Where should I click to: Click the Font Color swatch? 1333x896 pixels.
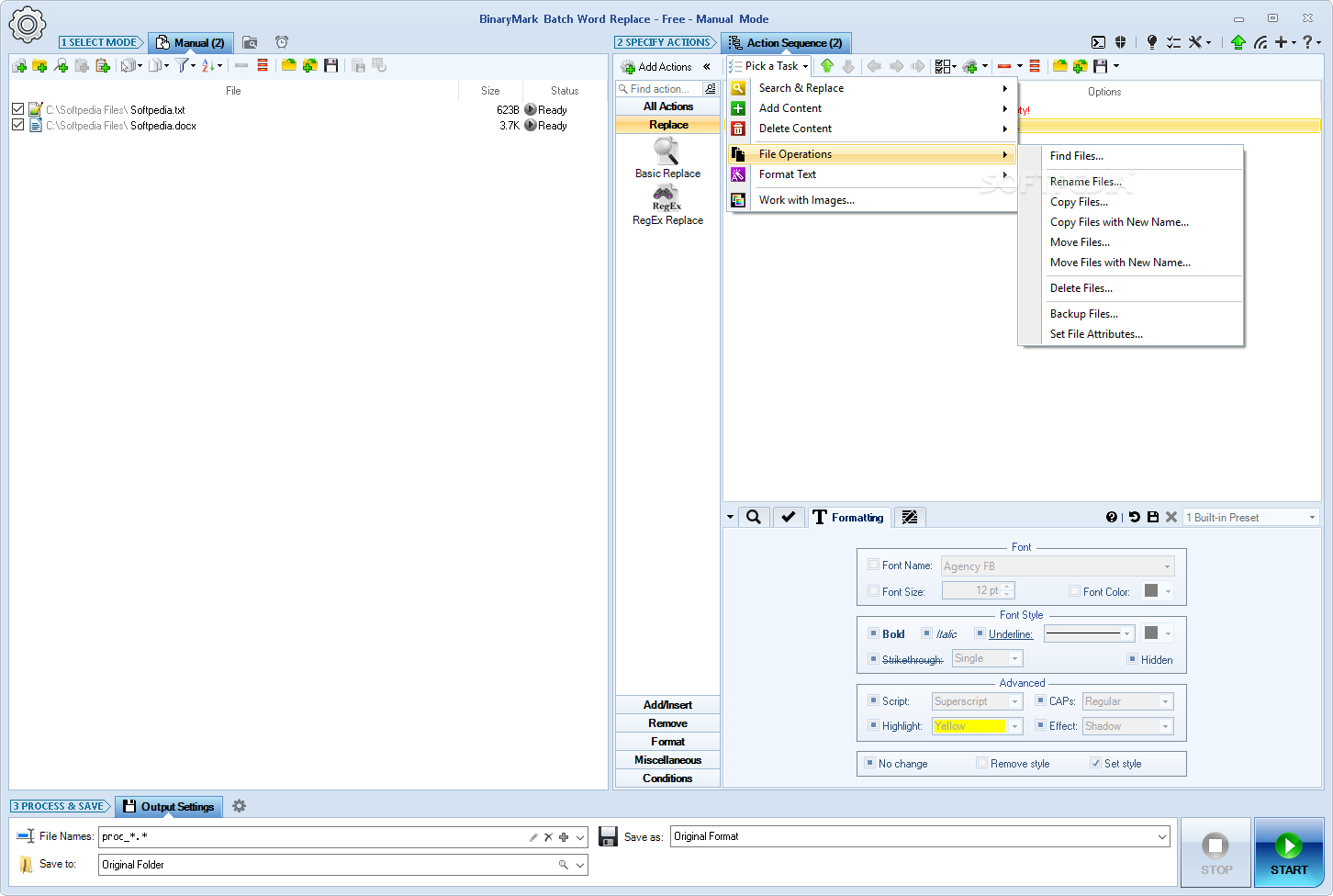(x=1151, y=590)
